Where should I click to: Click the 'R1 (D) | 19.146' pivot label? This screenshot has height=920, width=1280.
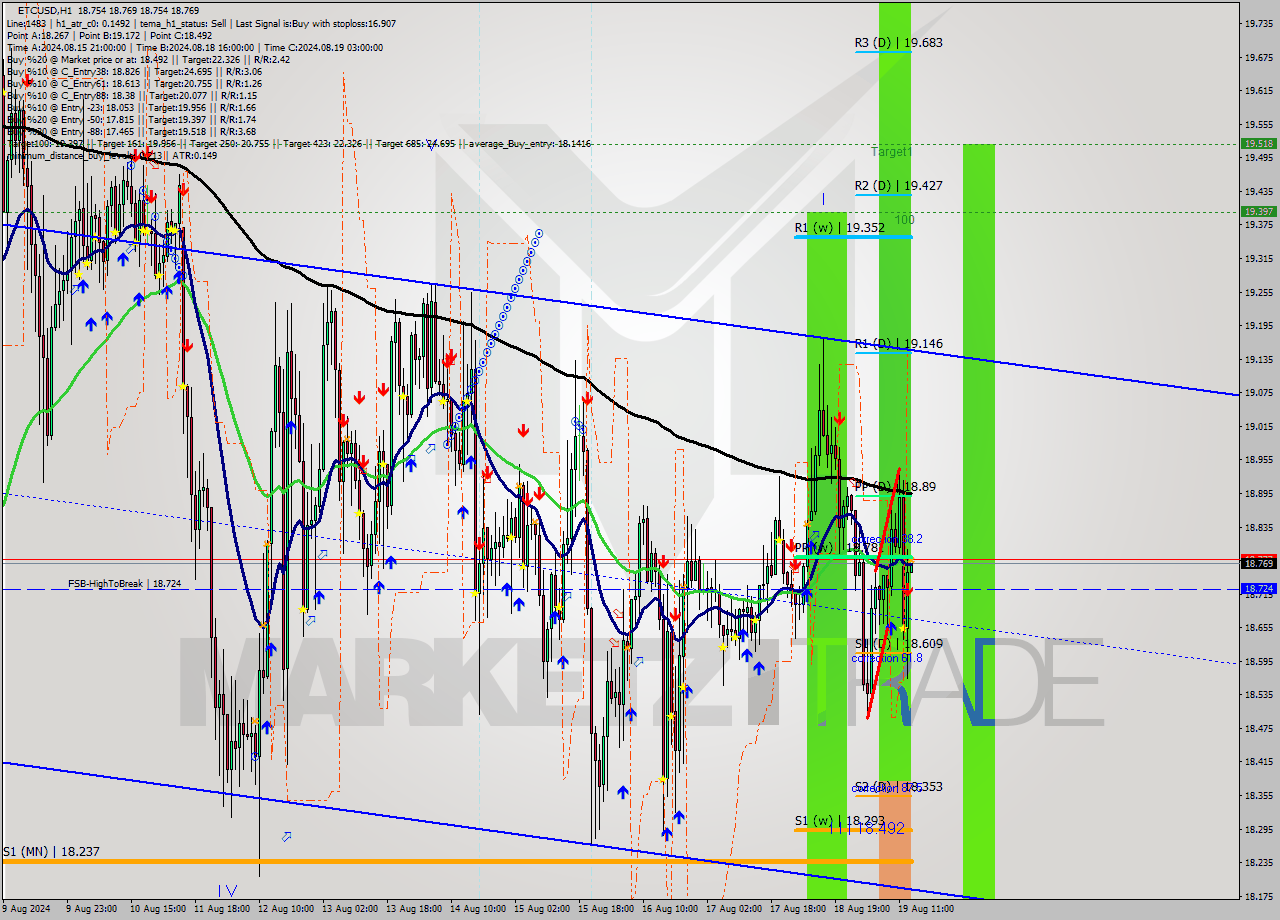(x=898, y=344)
